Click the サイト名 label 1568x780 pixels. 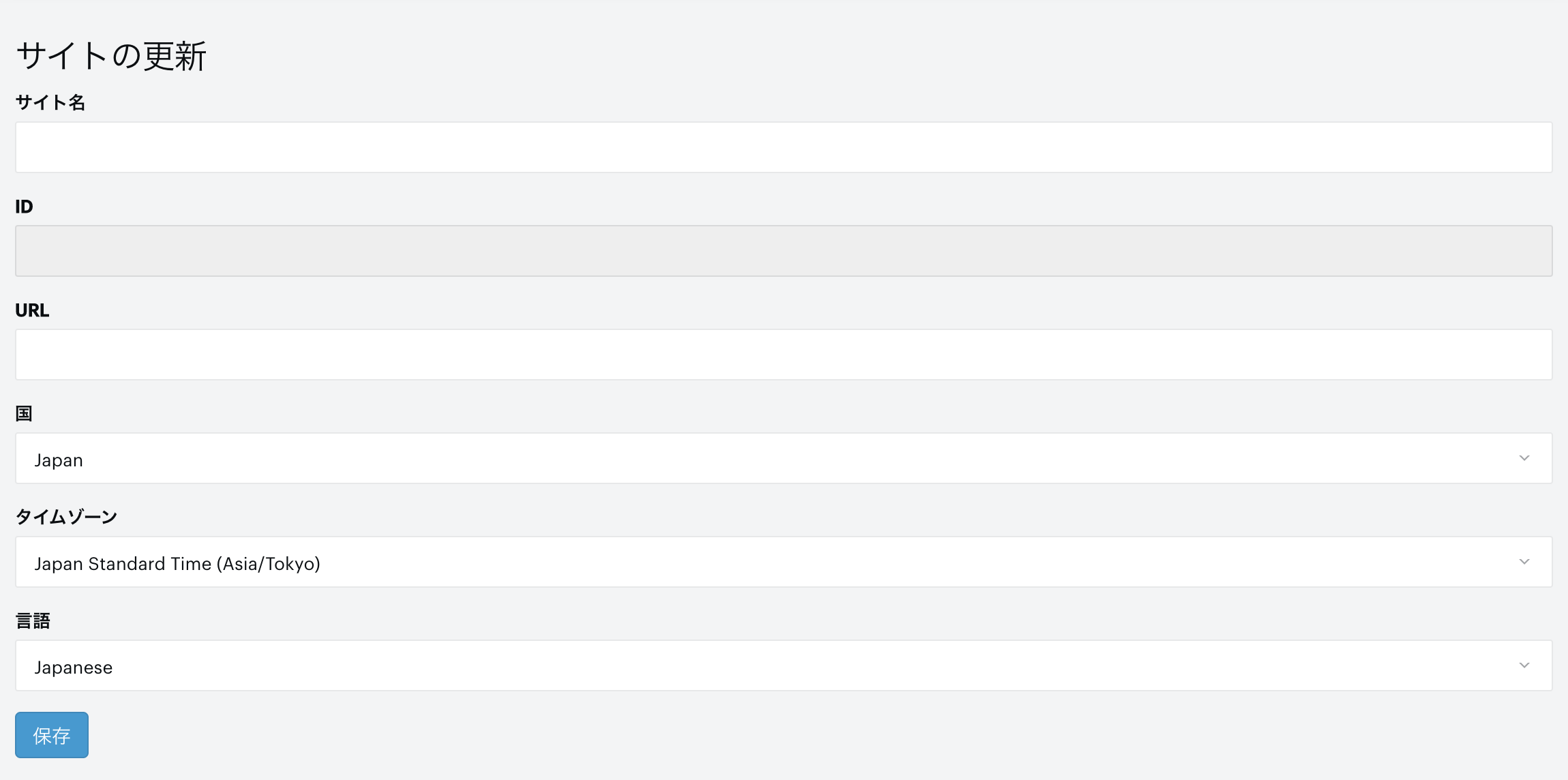point(50,103)
